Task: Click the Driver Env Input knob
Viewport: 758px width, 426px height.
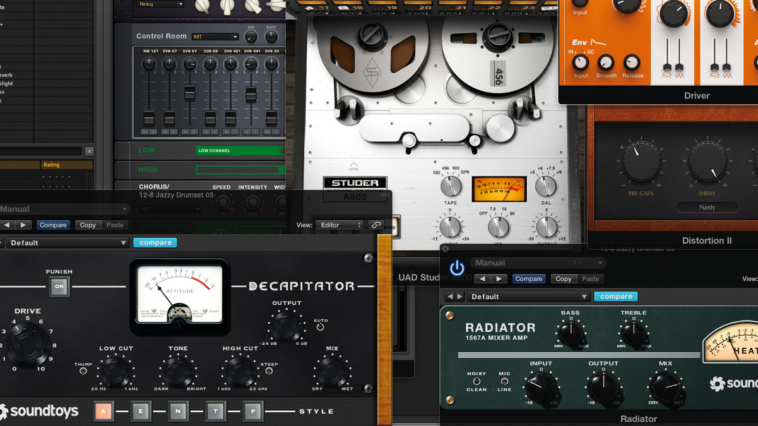Action: pyautogui.click(x=580, y=62)
